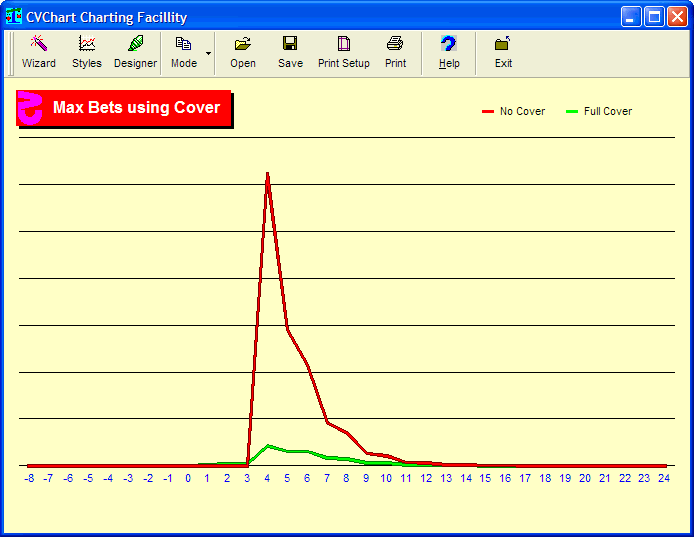Print the chart using Print icon

(395, 52)
